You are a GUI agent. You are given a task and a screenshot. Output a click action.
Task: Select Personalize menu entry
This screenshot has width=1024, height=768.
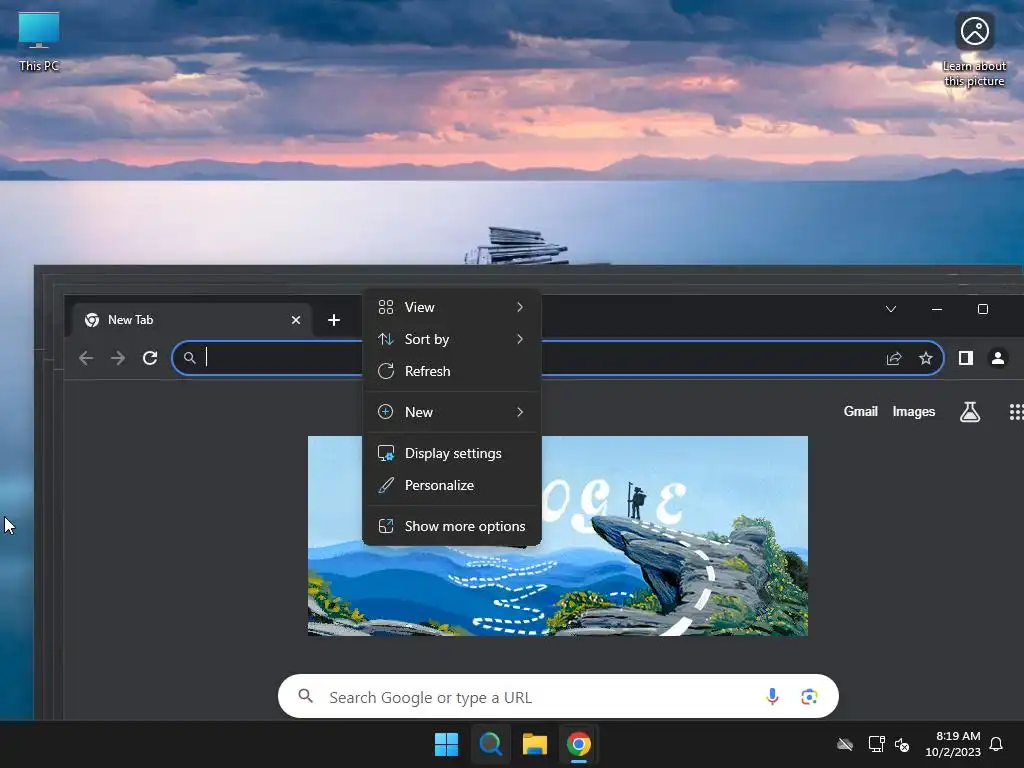click(452, 485)
